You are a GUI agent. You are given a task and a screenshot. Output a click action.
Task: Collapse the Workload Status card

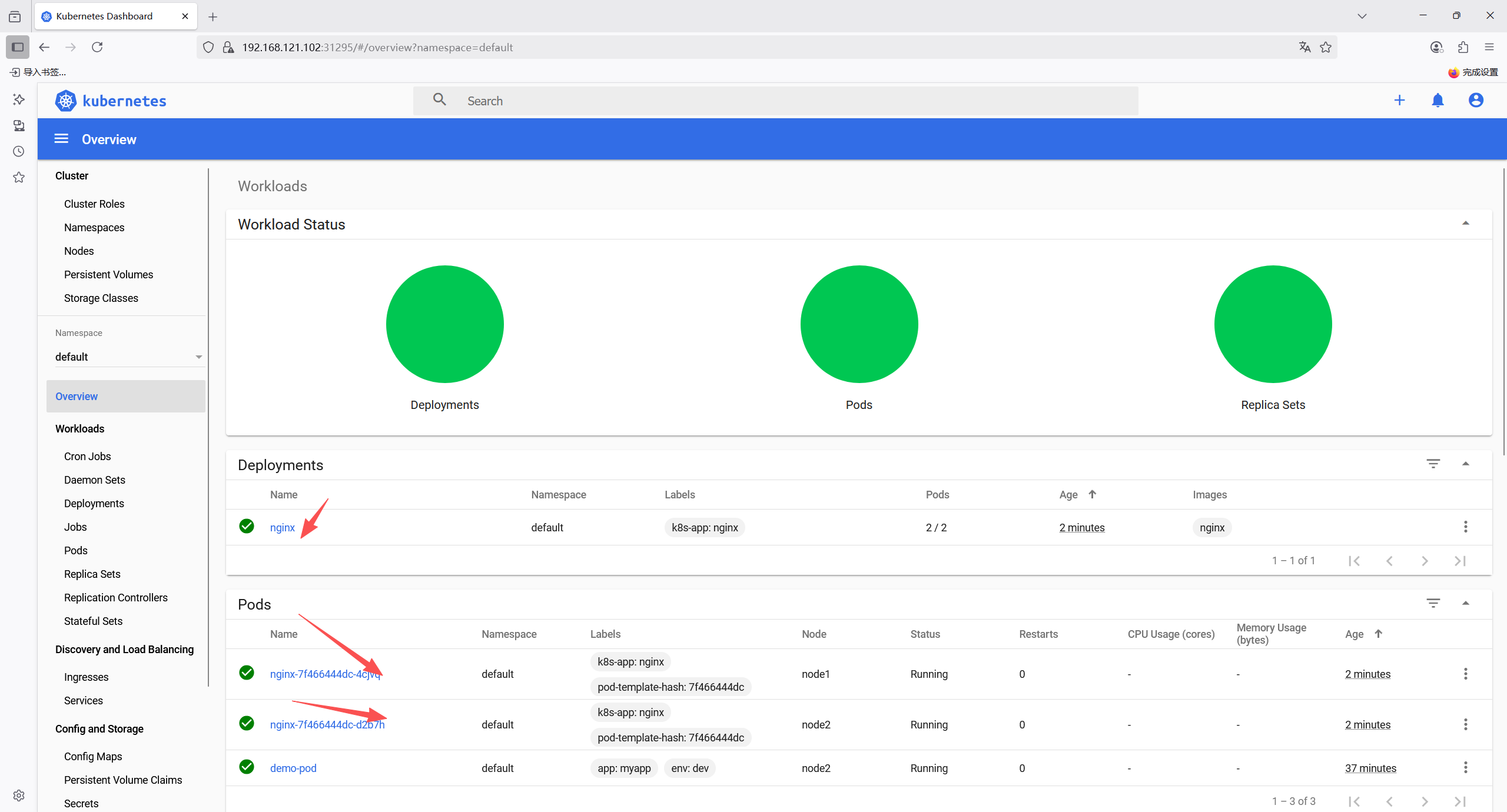(1465, 224)
